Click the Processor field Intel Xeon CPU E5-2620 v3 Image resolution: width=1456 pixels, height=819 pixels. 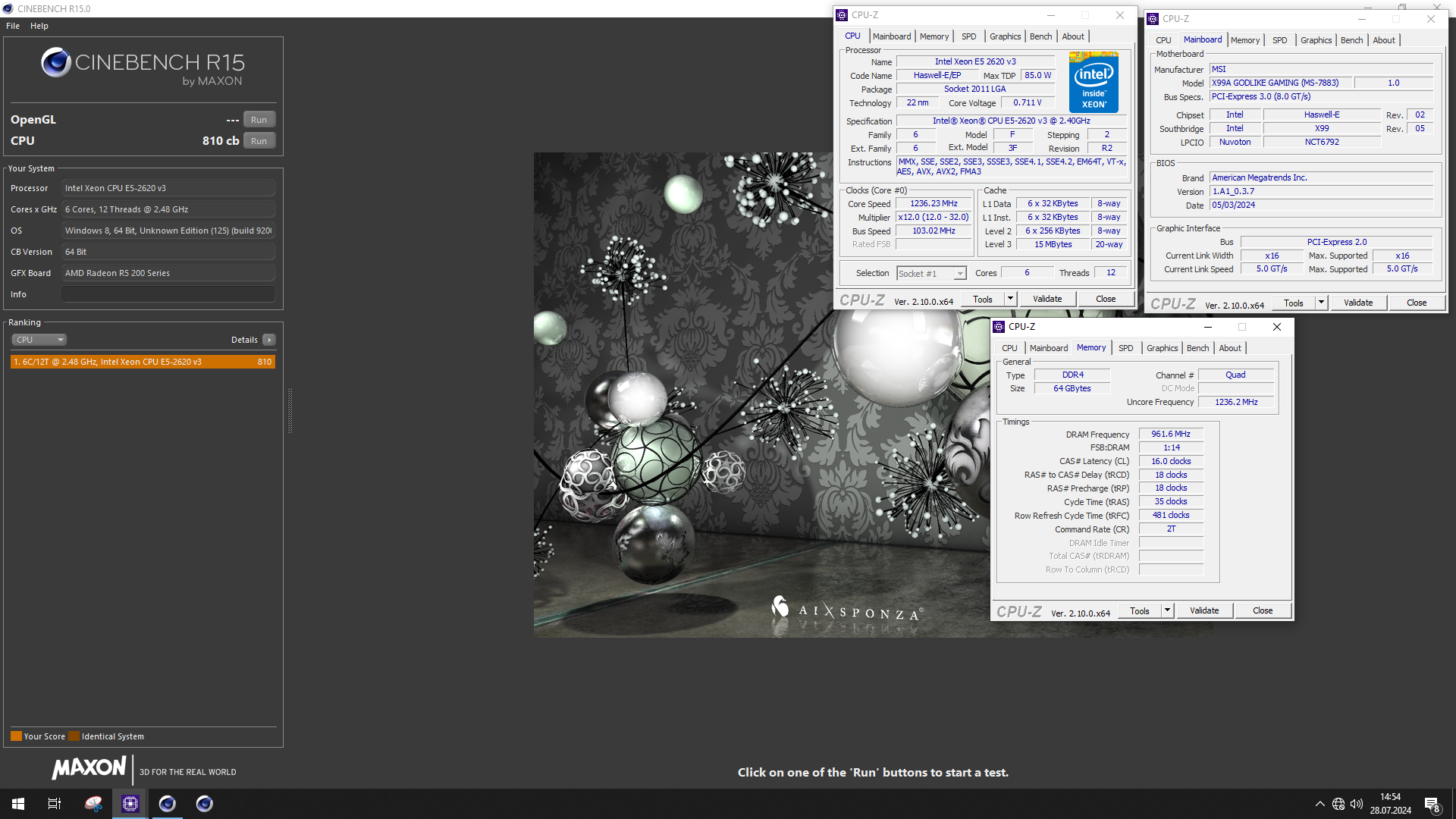click(168, 188)
